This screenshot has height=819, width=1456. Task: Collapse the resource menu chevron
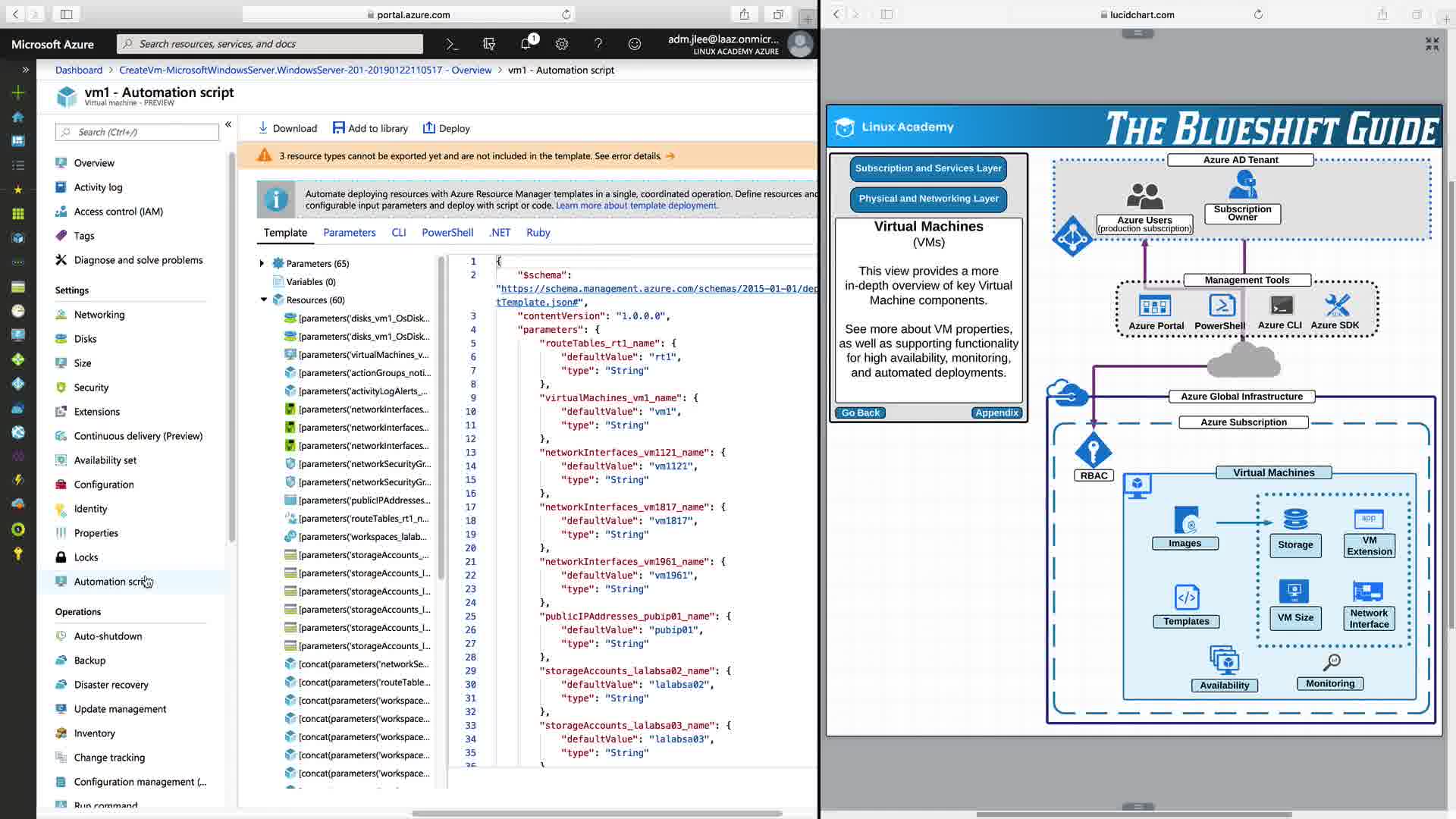pyautogui.click(x=228, y=124)
